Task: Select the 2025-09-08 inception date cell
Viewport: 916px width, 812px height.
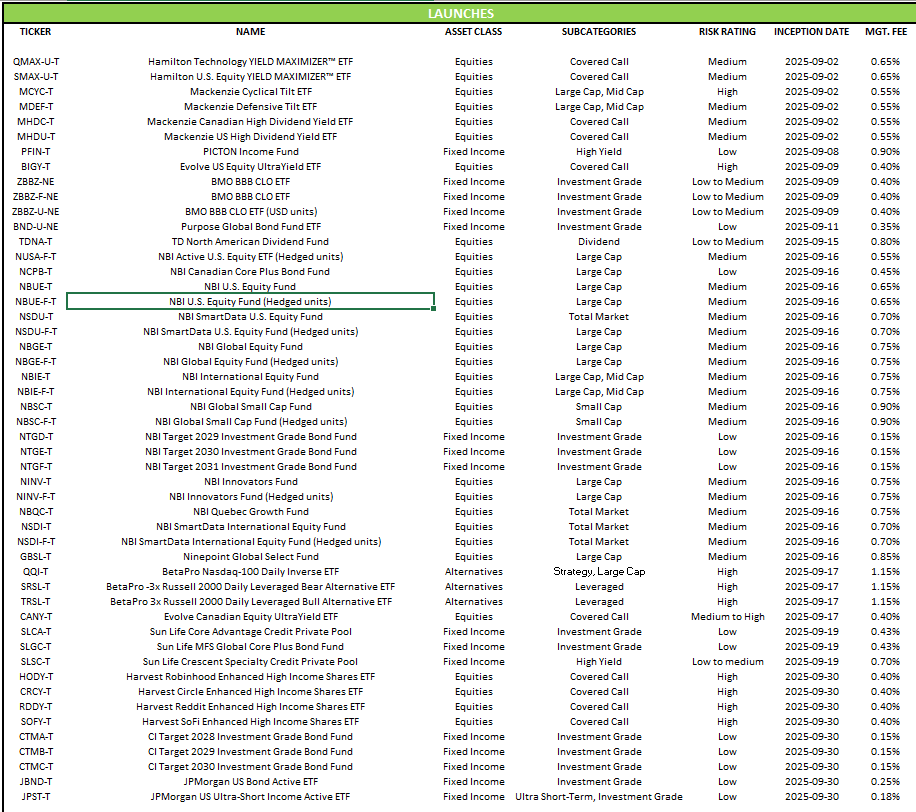Action: tap(811, 152)
